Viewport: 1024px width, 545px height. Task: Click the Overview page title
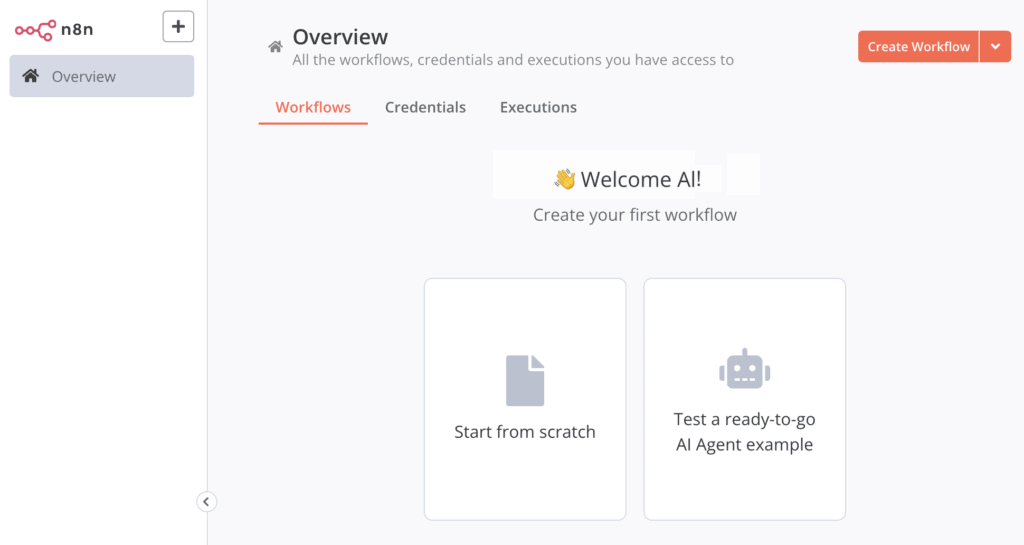click(x=340, y=37)
